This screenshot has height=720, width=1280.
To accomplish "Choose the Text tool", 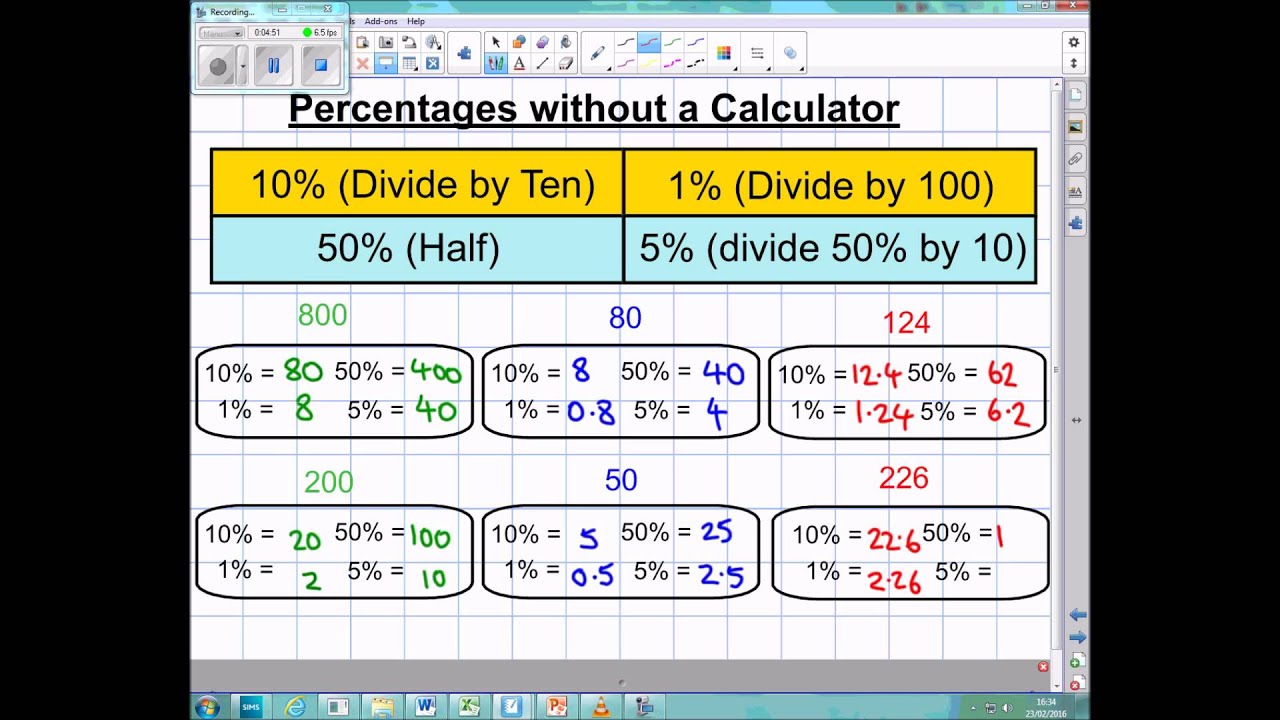I will [x=519, y=63].
